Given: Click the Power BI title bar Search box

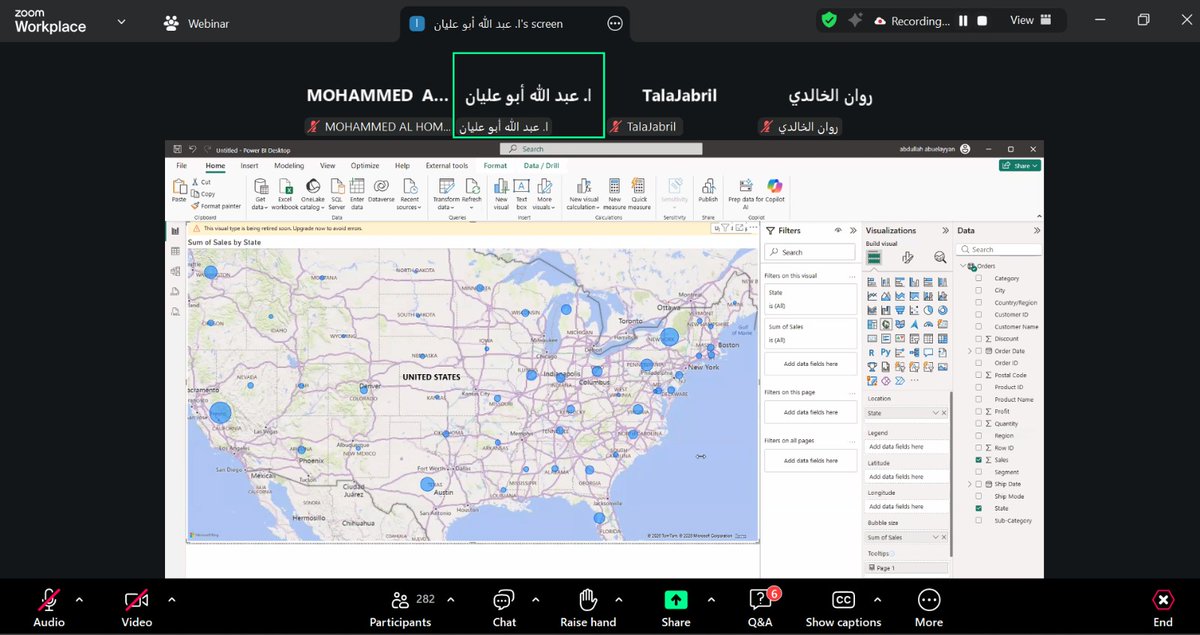Looking at the screenshot, I should [x=603, y=149].
